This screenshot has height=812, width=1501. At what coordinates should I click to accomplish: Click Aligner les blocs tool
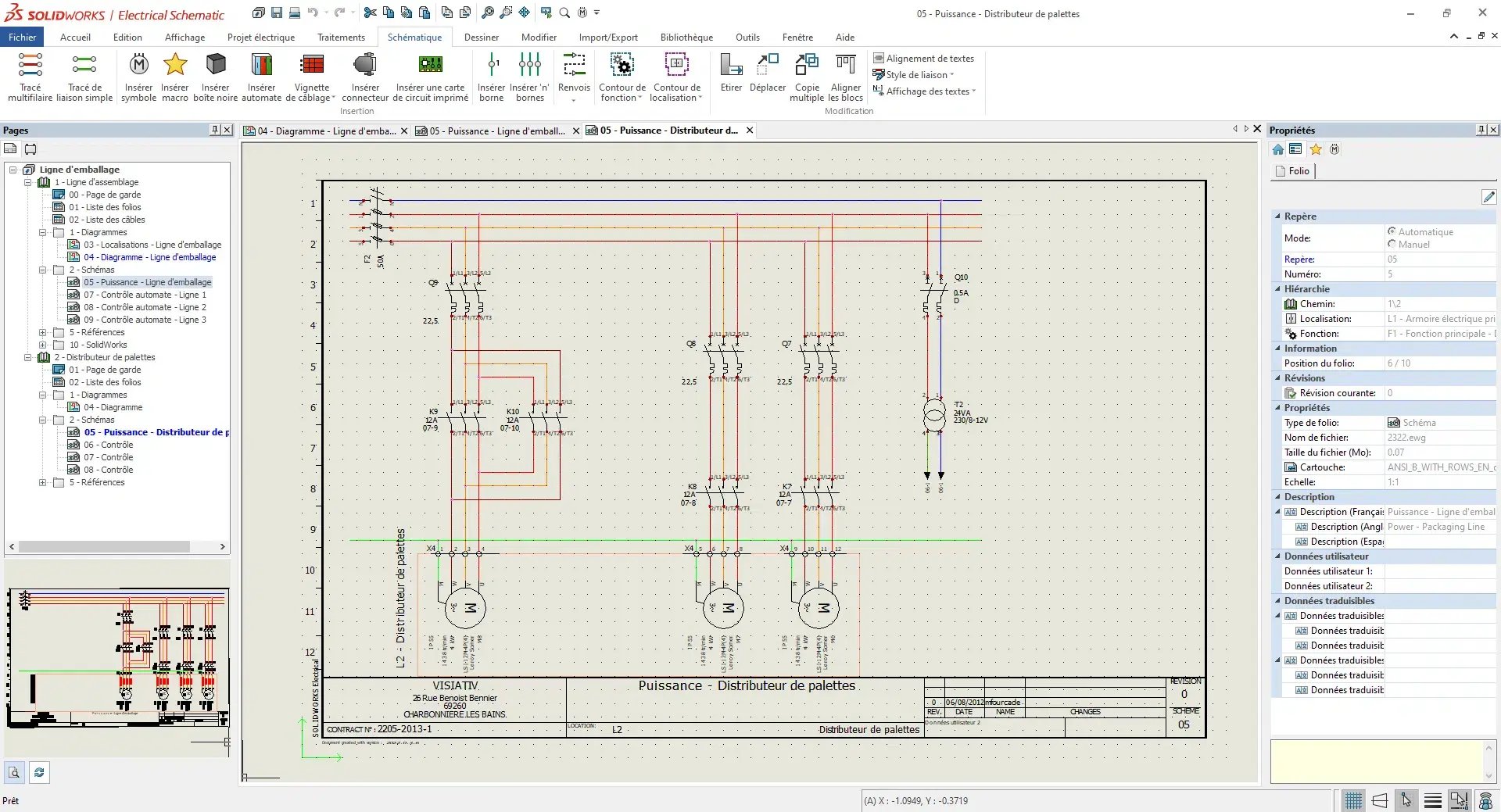point(846,77)
